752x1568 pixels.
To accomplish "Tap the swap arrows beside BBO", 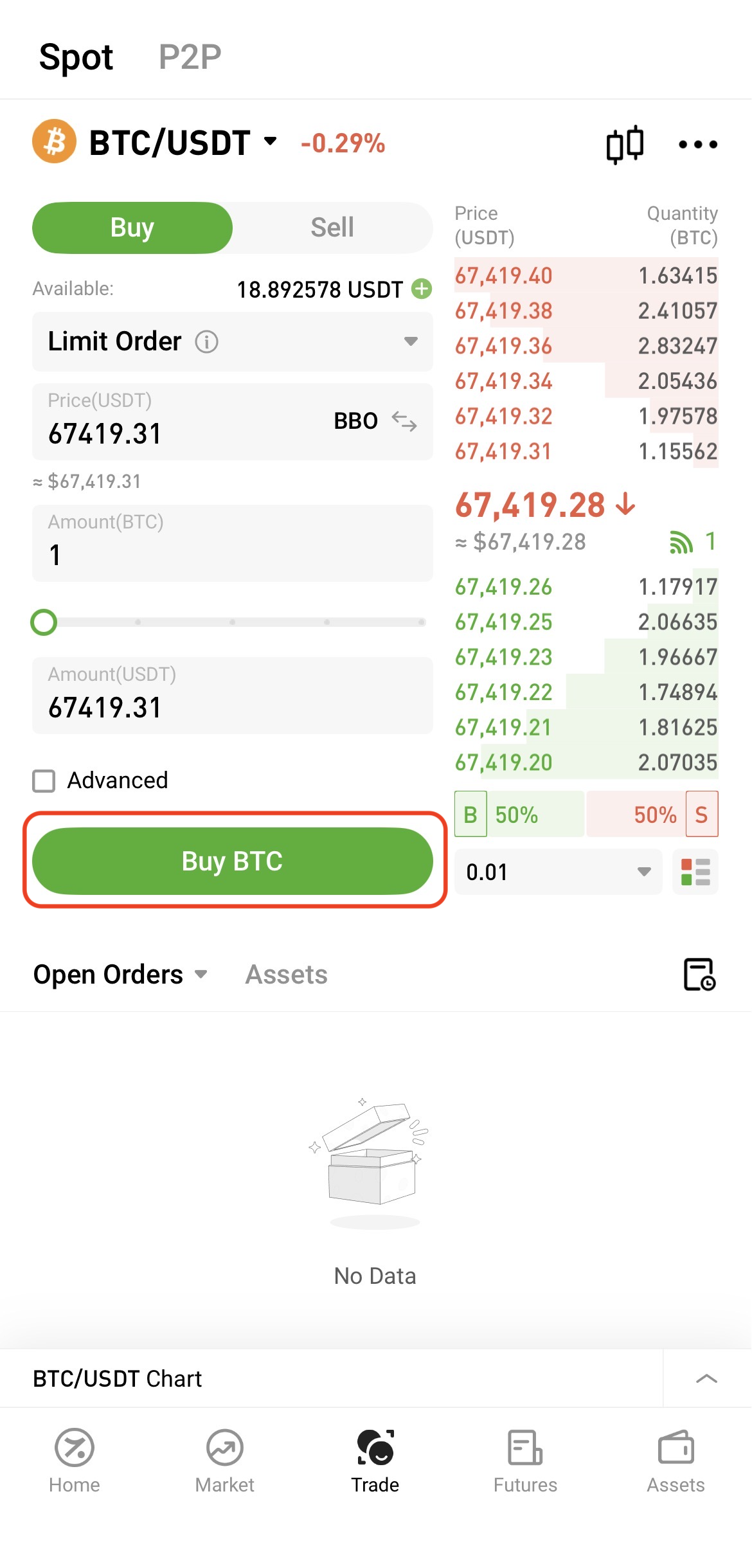I will (404, 421).
